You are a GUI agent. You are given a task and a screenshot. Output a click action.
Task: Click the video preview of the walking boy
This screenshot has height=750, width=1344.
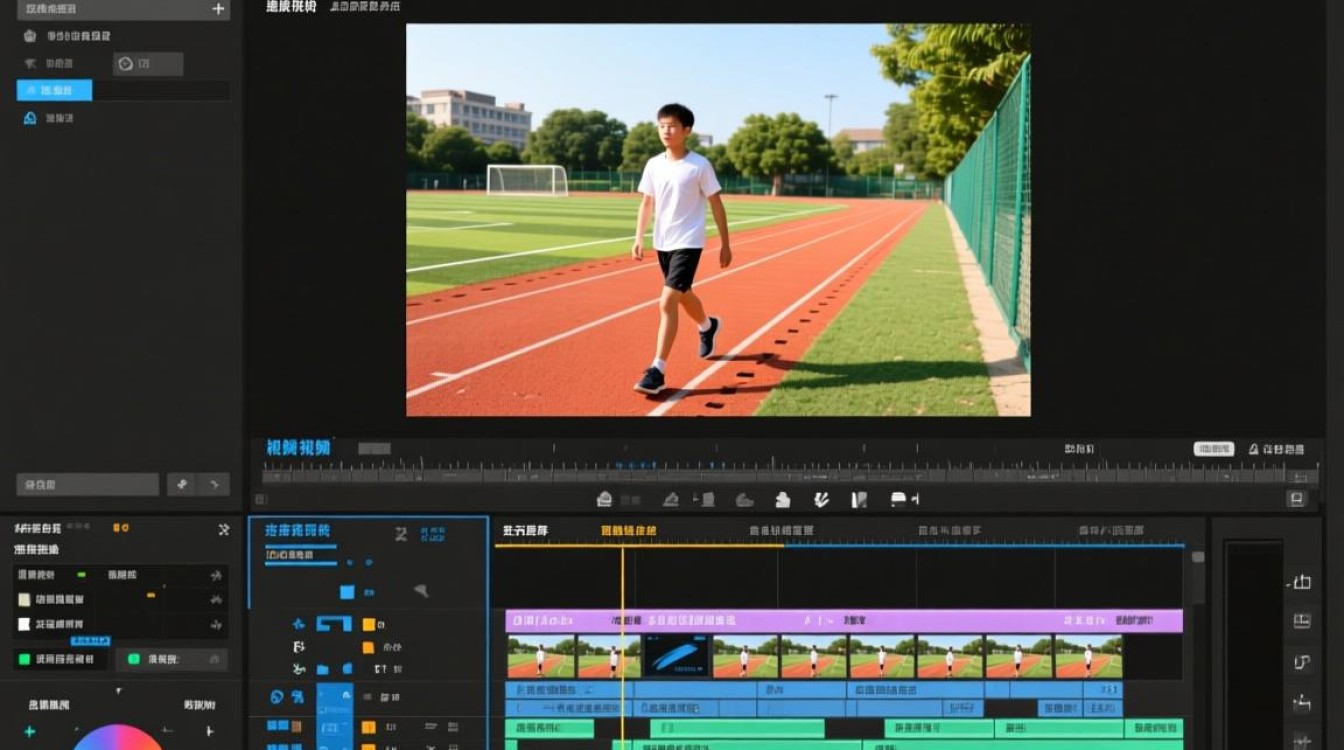[x=718, y=220]
